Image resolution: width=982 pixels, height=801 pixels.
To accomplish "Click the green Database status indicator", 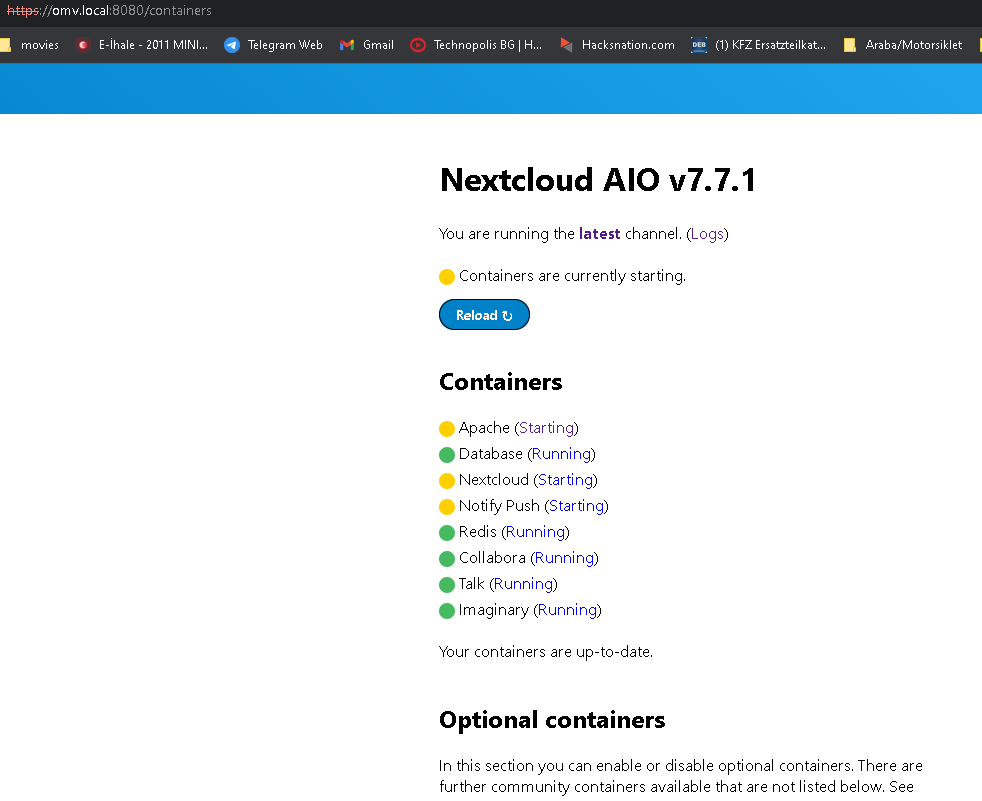I will pos(447,455).
